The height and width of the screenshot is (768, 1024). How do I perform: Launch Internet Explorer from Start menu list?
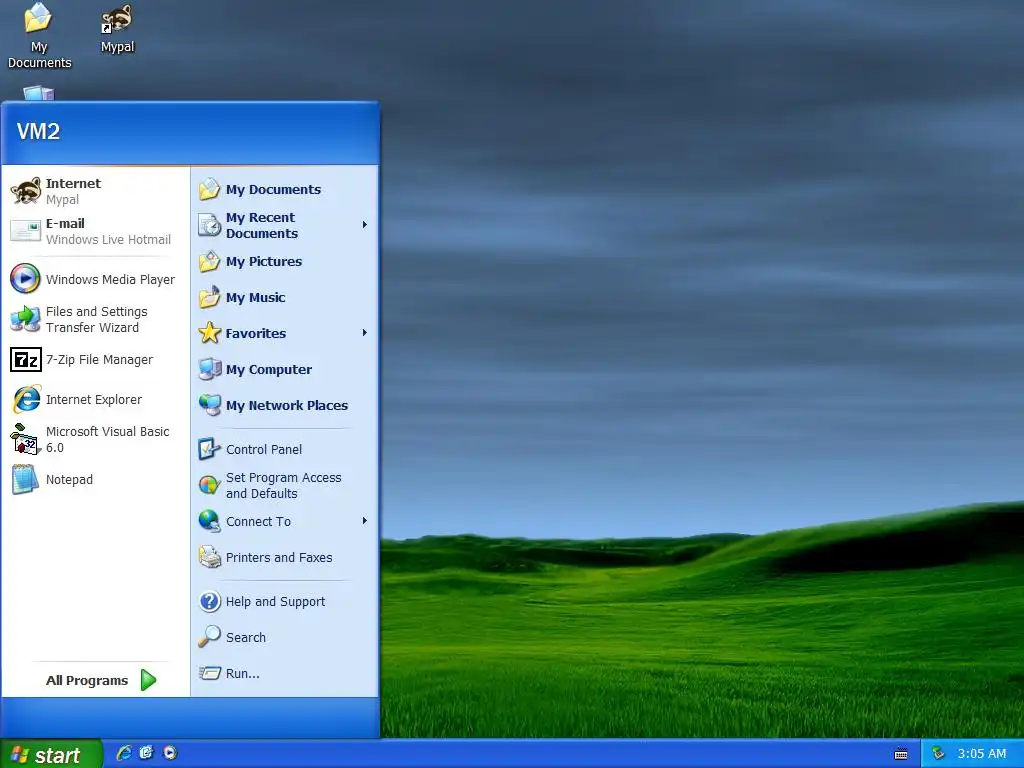pyautogui.click(x=27, y=399)
